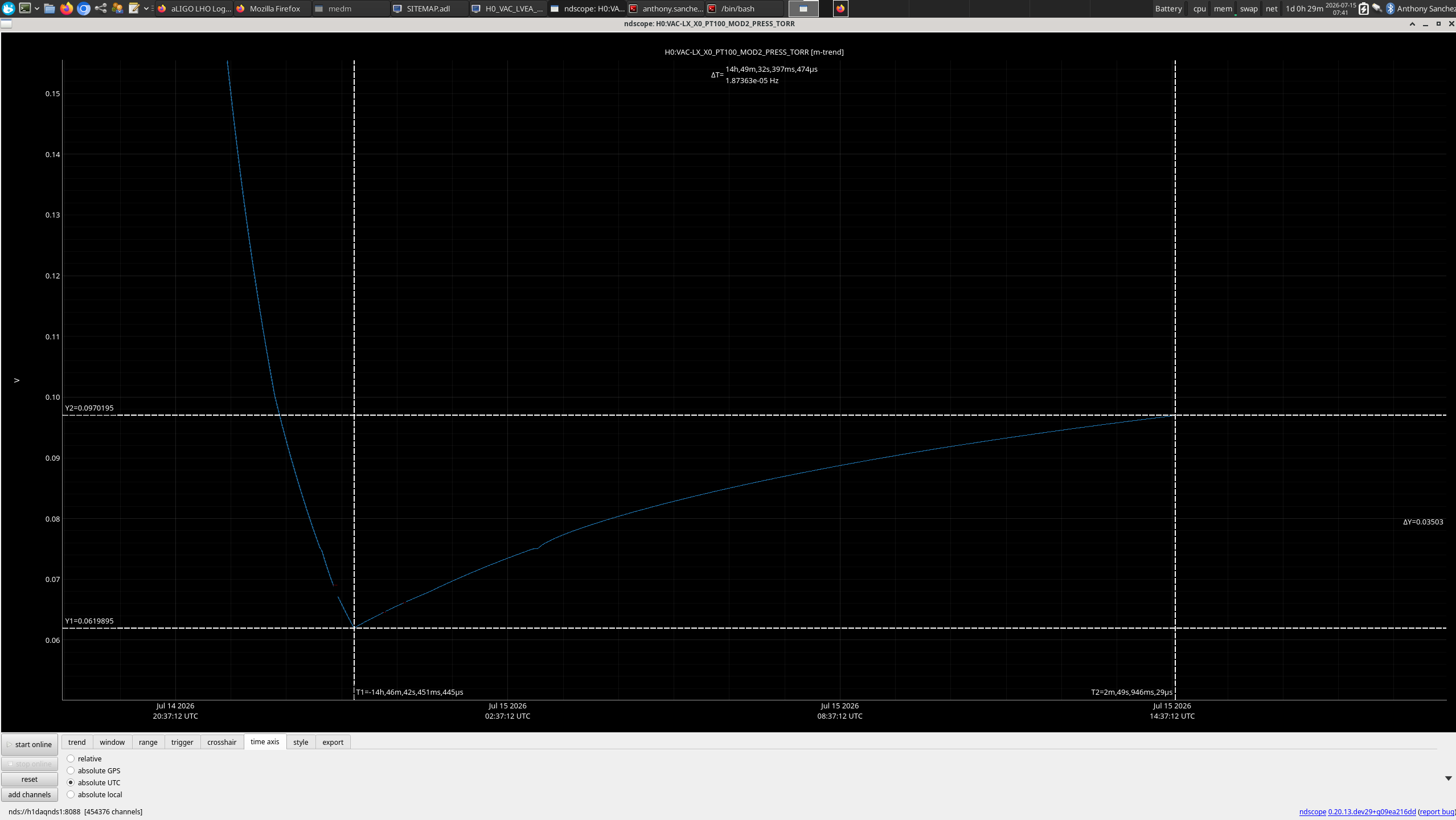Open the users/accounts launcher icon
The height and width of the screenshot is (820, 1456).
click(x=117, y=9)
